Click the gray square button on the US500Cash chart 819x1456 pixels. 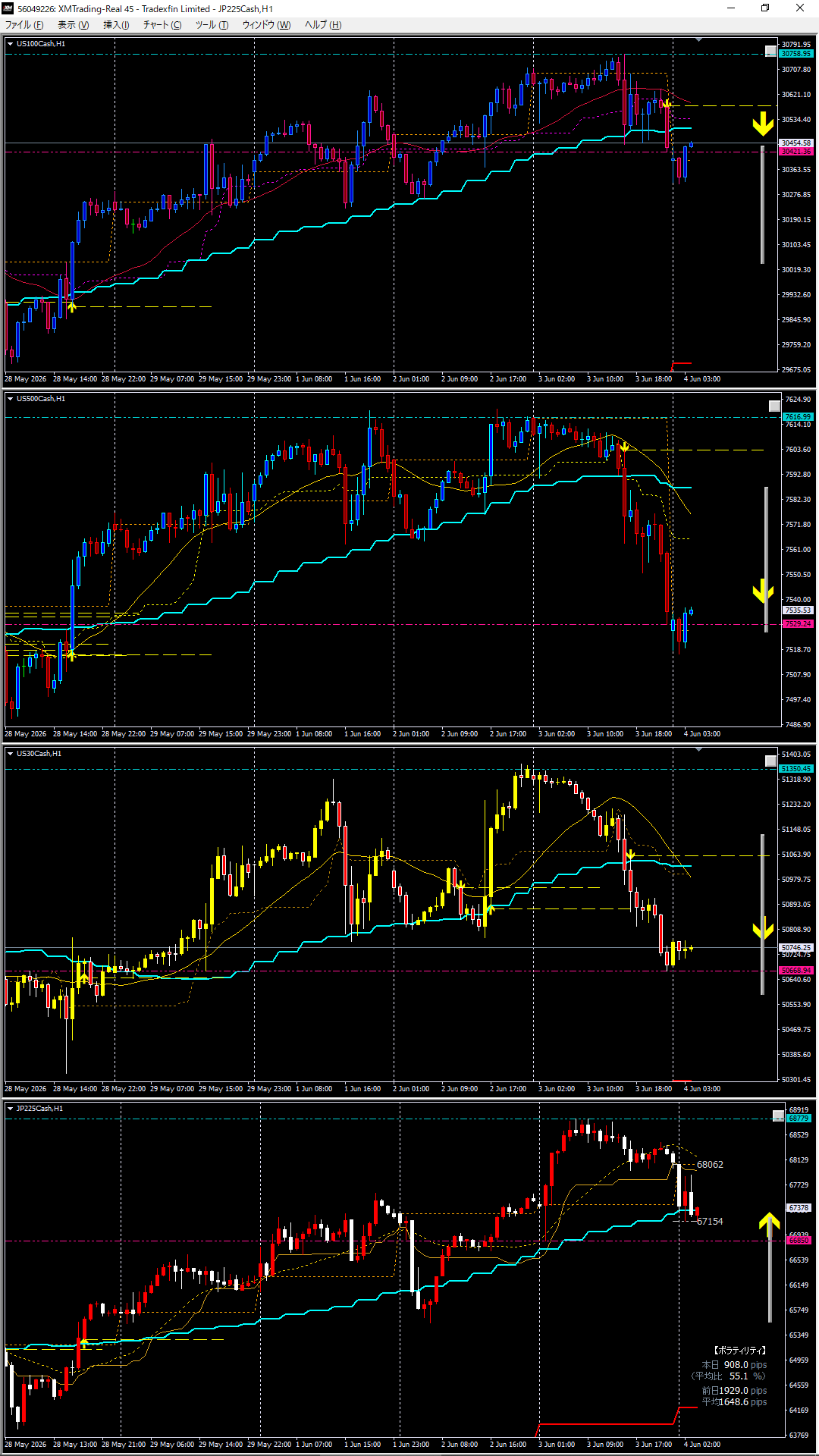pos(774,406)
